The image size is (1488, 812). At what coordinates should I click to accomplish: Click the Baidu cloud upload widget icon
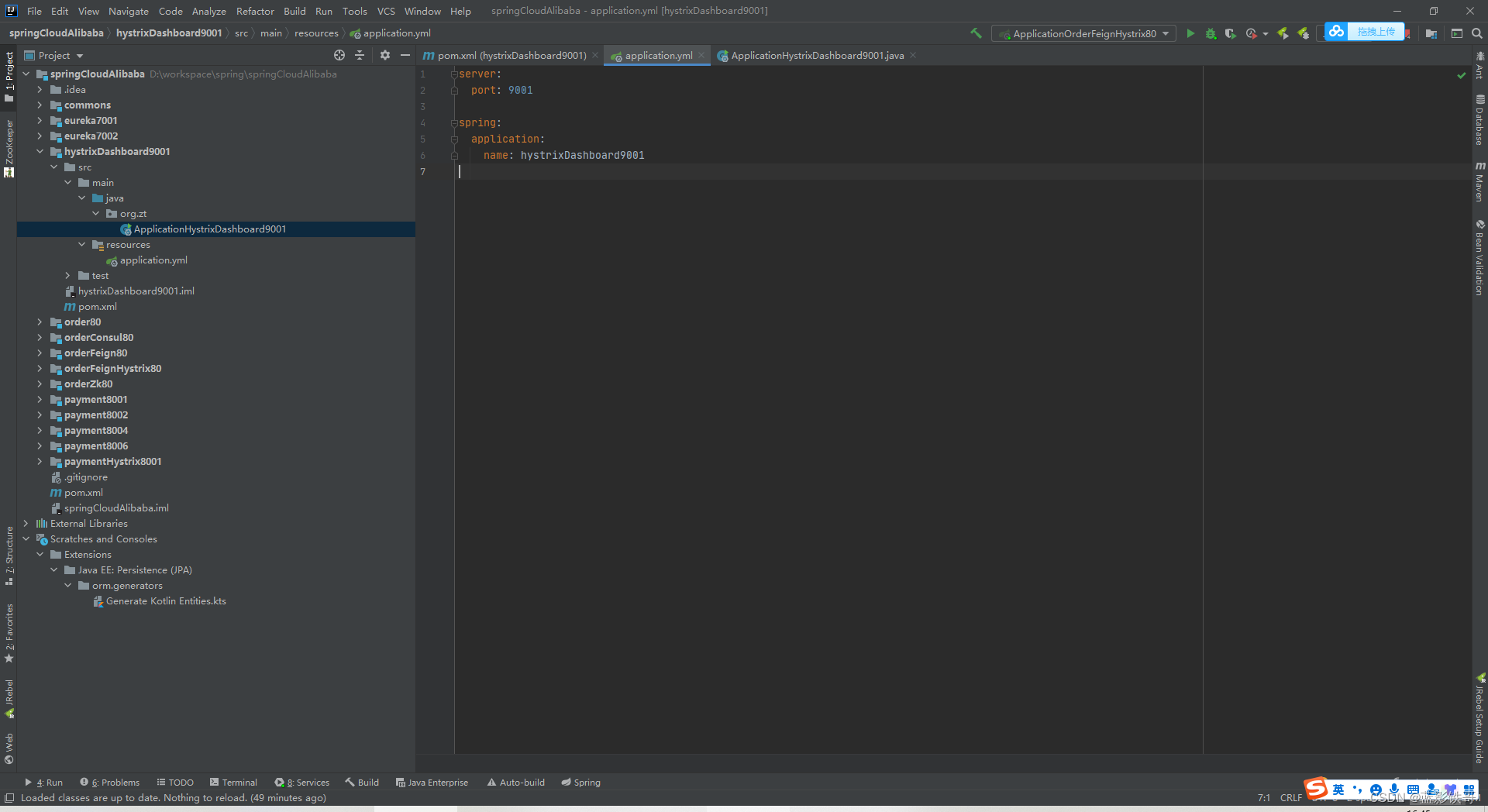point(1336,32)
